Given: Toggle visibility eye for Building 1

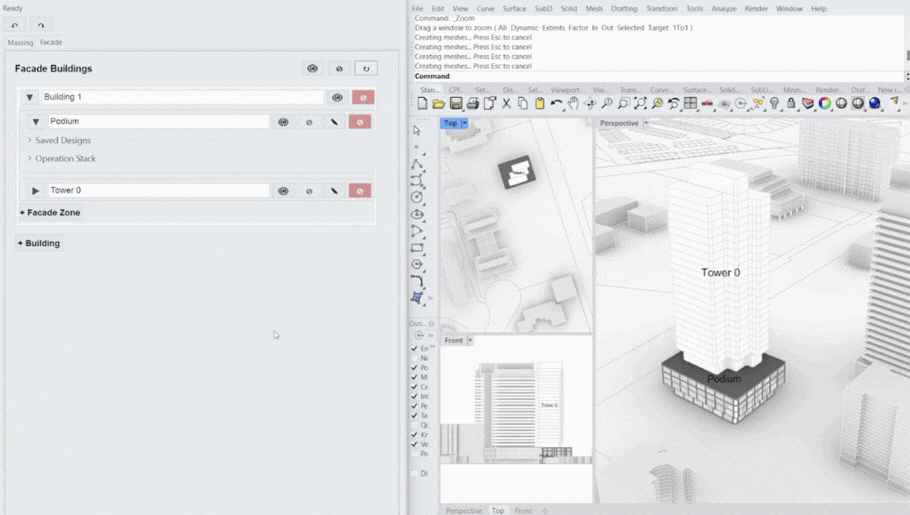Looking at the screenshot, I should [x=337, y=98].
